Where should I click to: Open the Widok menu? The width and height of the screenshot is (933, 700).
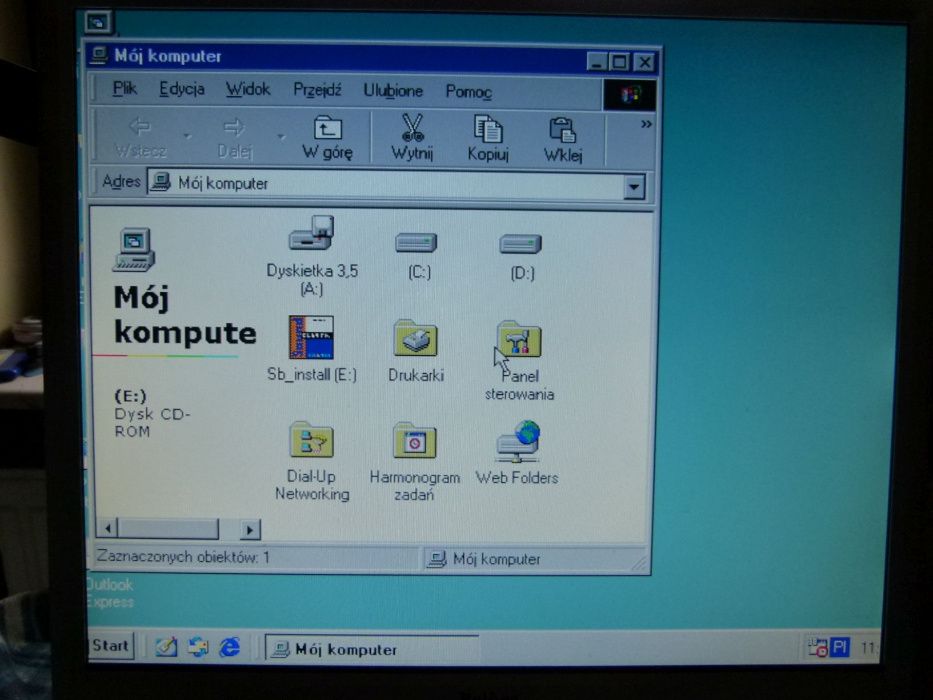[248, 90]
